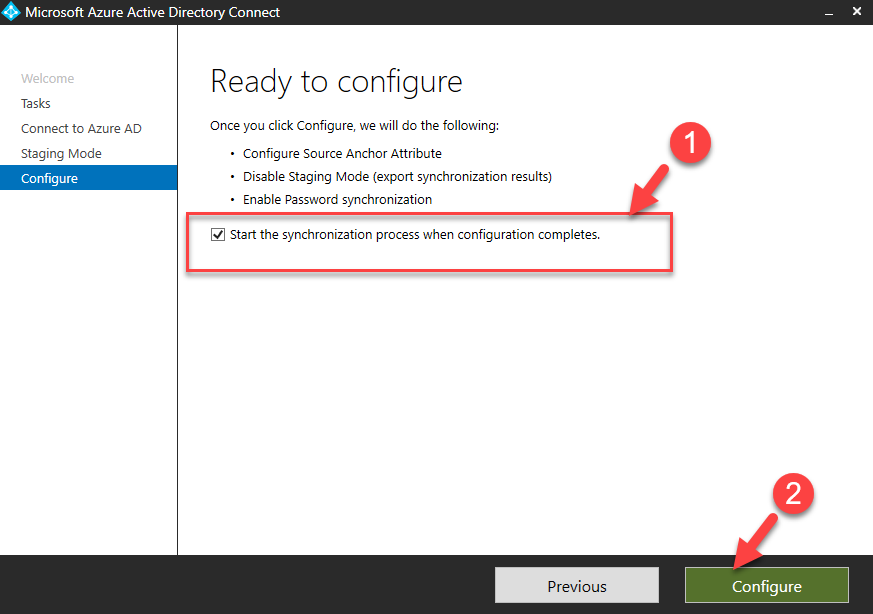Click the red number 2 annotation badge
Viewport: 873px width, 614px height.
coord(793,494)
